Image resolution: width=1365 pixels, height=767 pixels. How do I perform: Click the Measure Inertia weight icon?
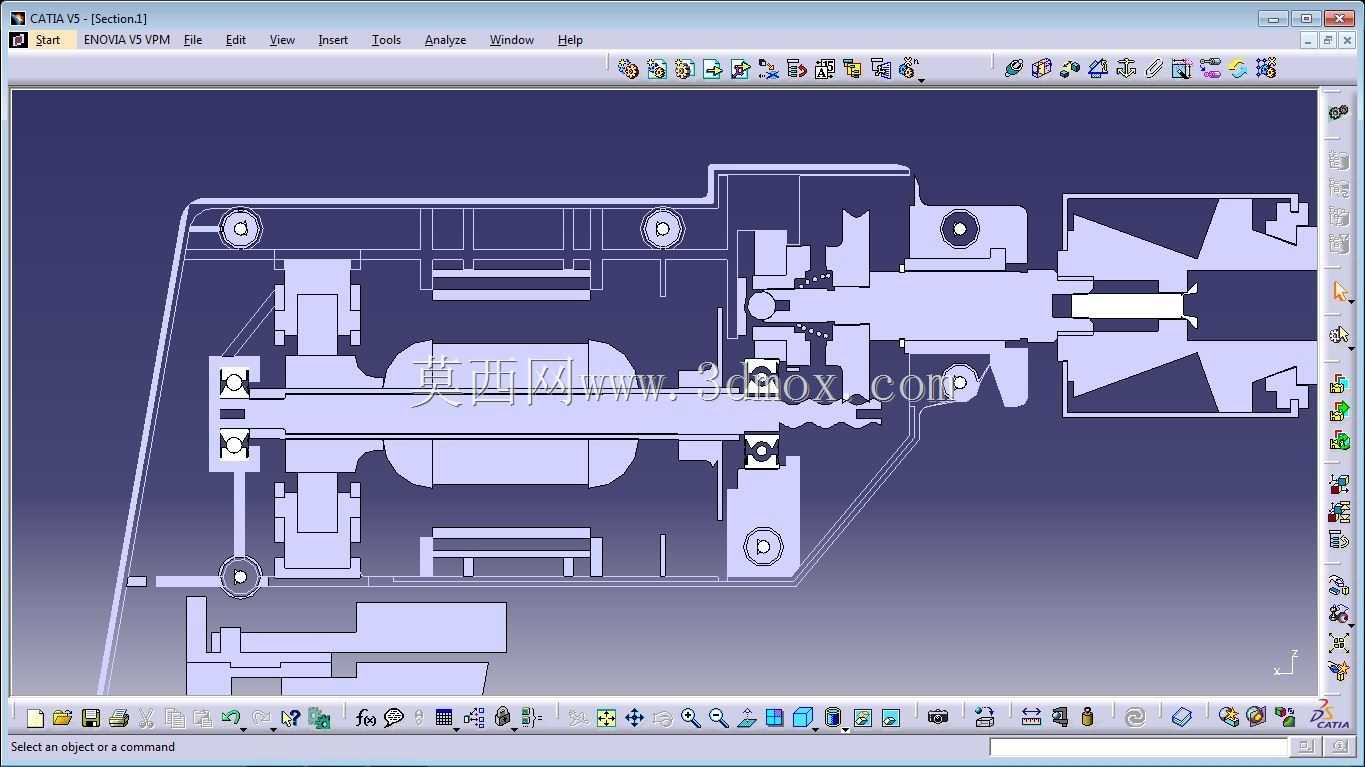[1087, 718]
